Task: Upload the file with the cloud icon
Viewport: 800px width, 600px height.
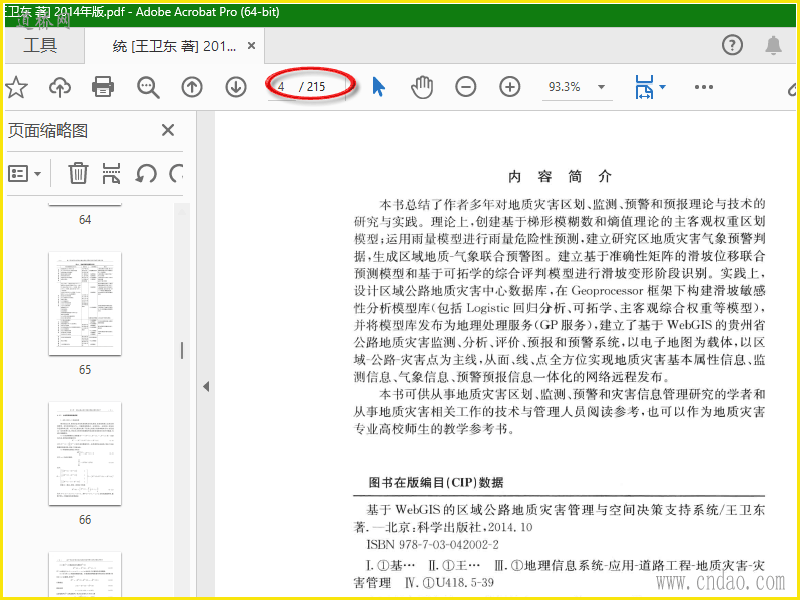Action: pyautogui.click(x=60, y=87)
